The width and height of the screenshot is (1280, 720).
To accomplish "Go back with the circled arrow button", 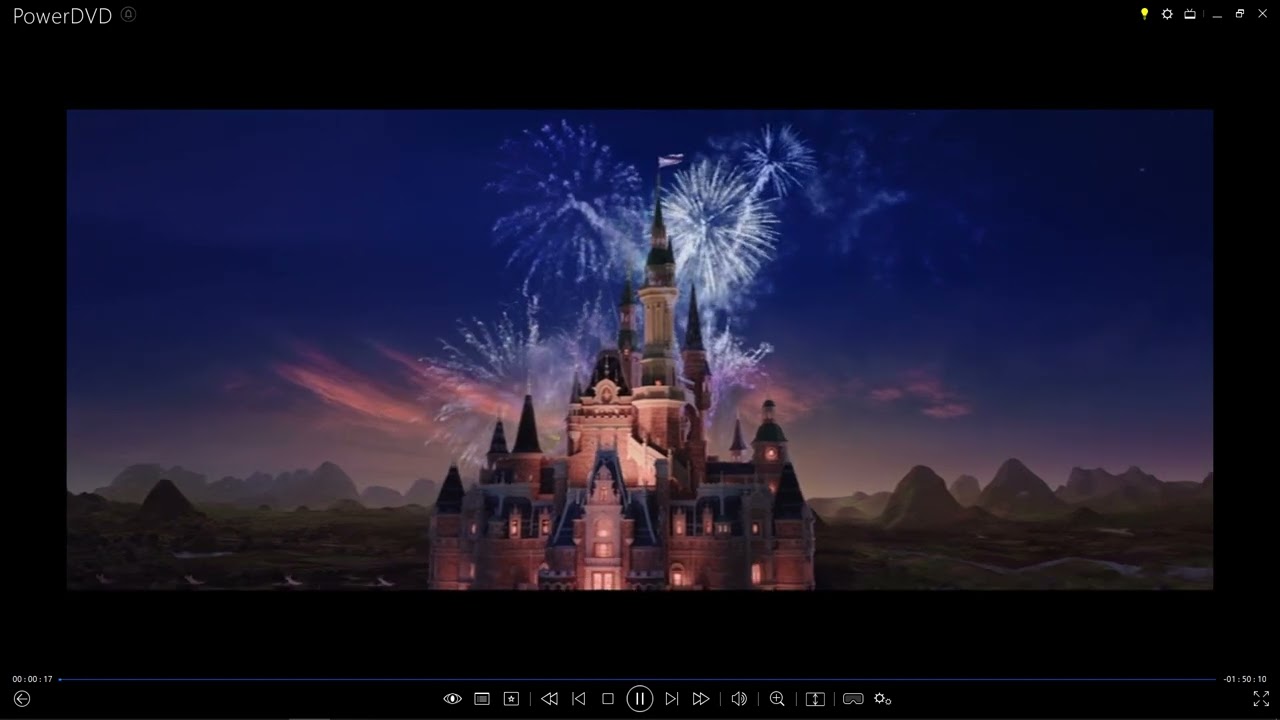I will [x=22, y=699].
